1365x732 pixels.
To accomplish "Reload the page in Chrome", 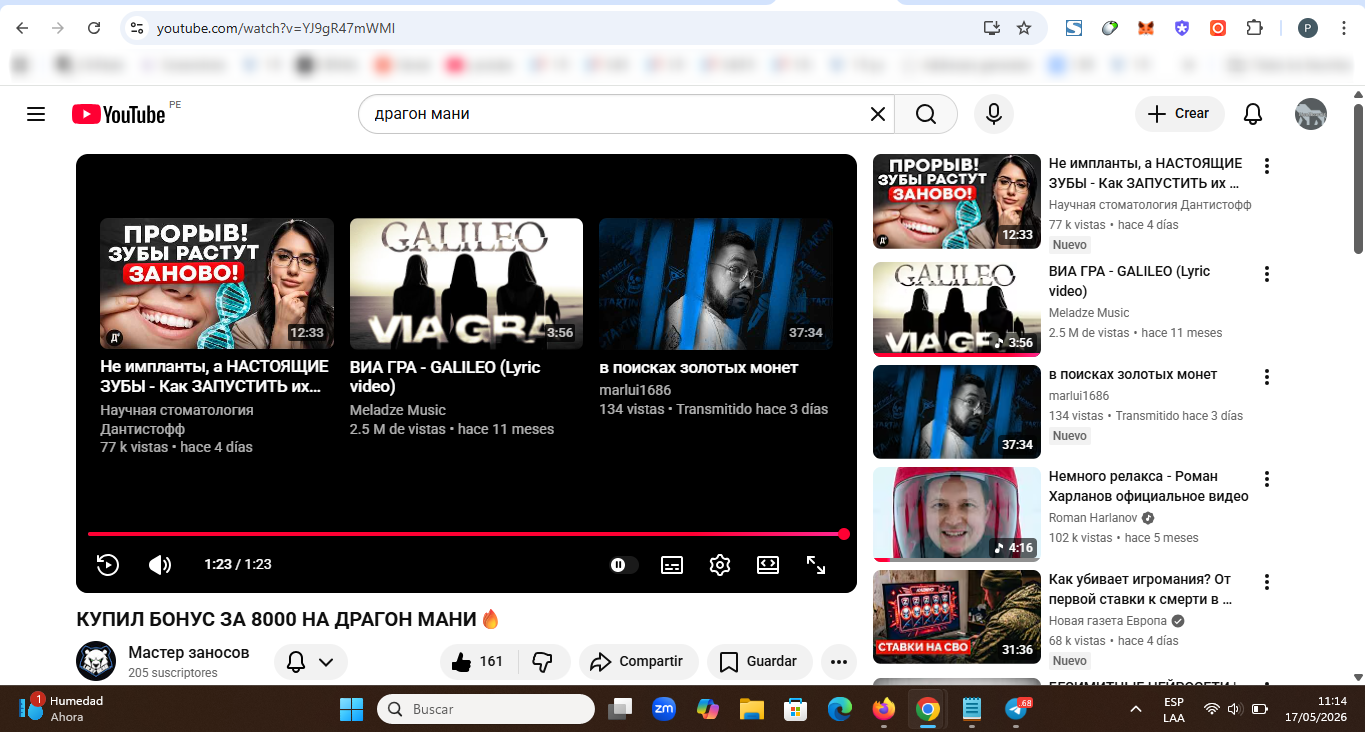I will pos(94,28).
